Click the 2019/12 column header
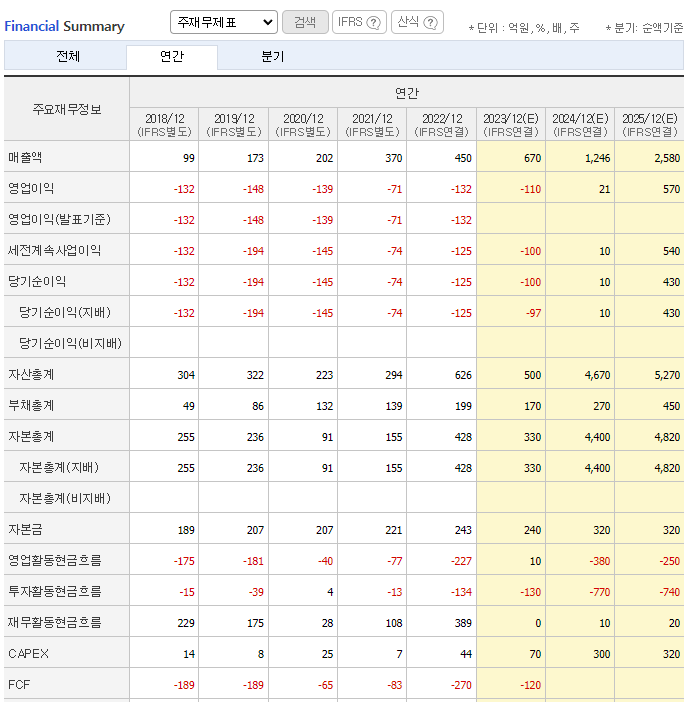The width and height of the screenshot is (696, 702). tap(234, 124)
